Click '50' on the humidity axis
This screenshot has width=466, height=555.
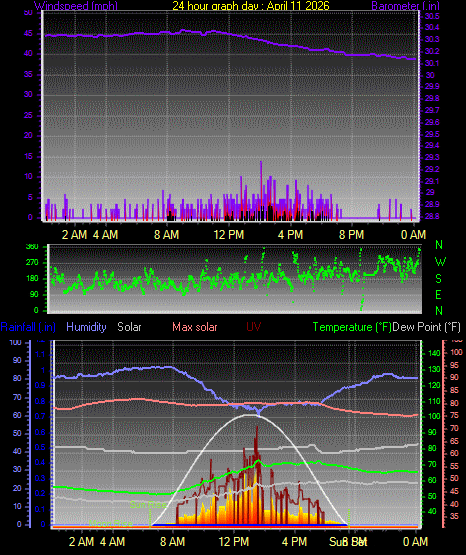(x=17, y=433)
